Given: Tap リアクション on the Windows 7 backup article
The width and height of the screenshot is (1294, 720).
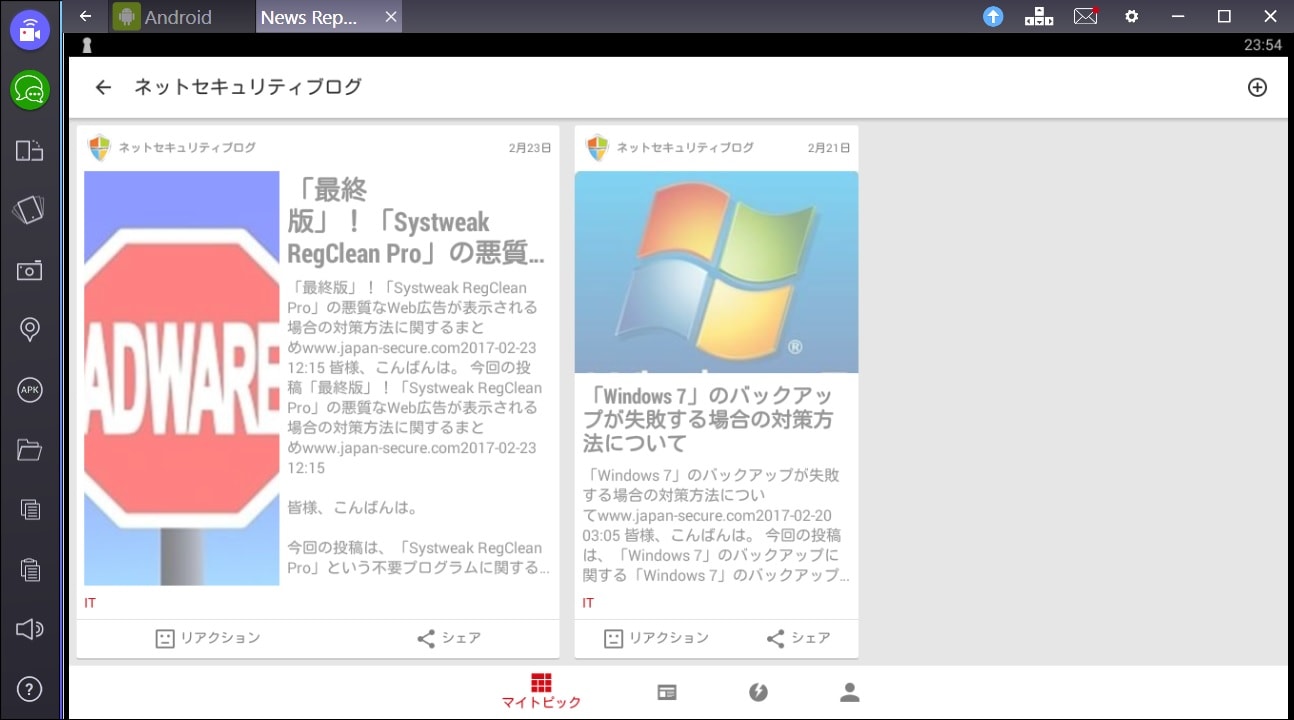Looking at the screenshot, I should 657,638.
